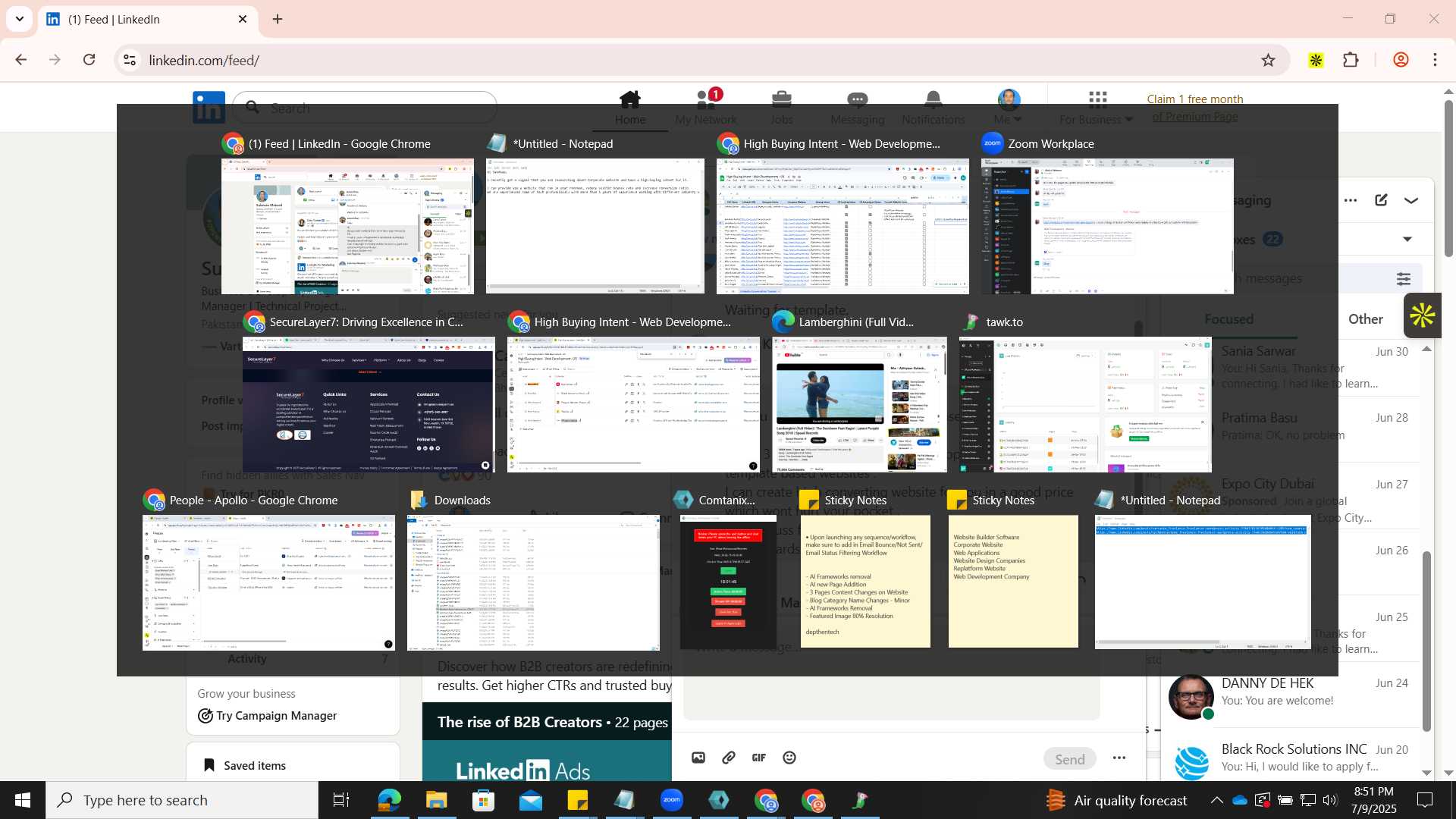Compose a new message icon in messaging panel
Screen dimensions: 1456x819
click(x=1381, y=200)
